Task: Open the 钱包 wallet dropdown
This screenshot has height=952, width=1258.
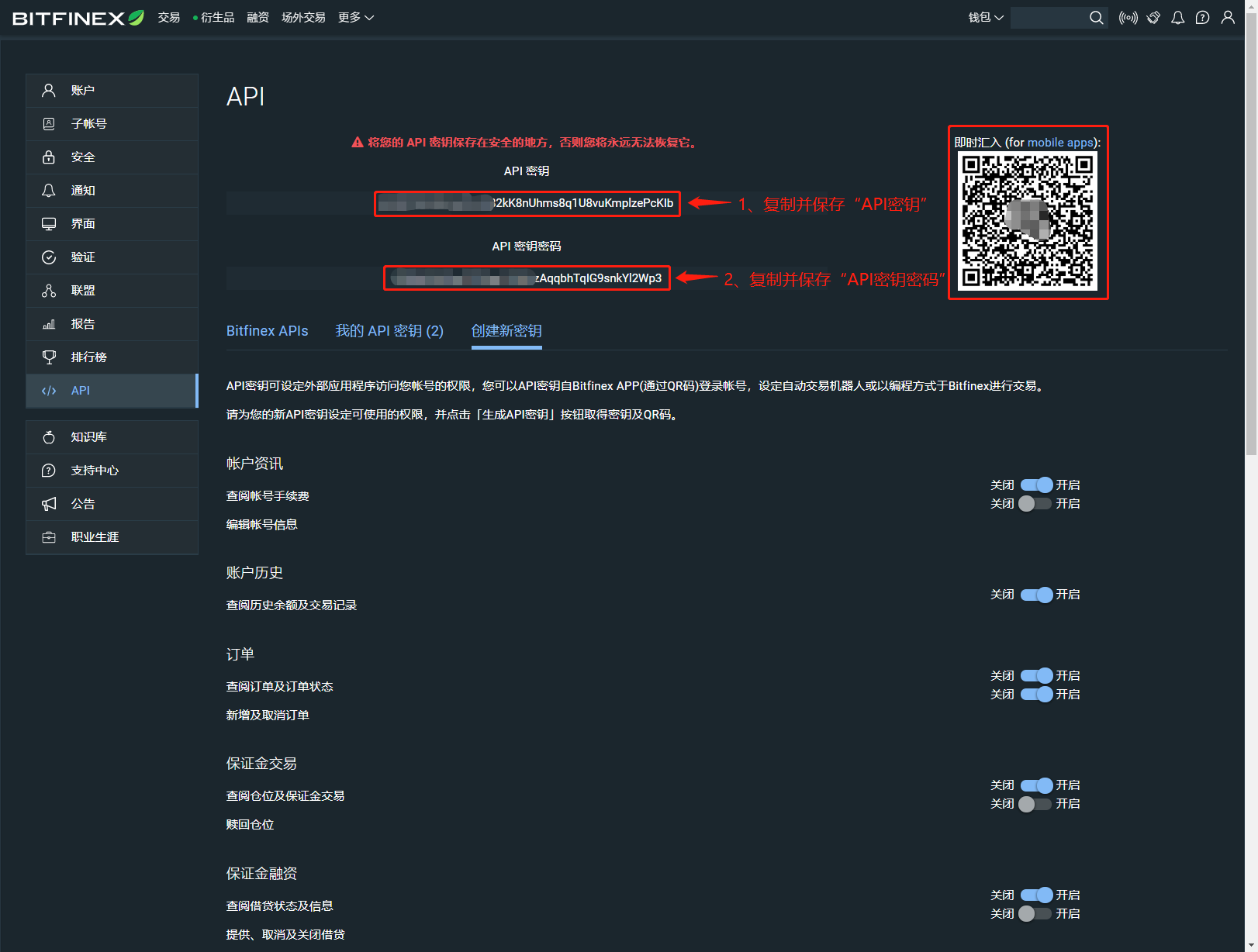Action: click(986, 18)
